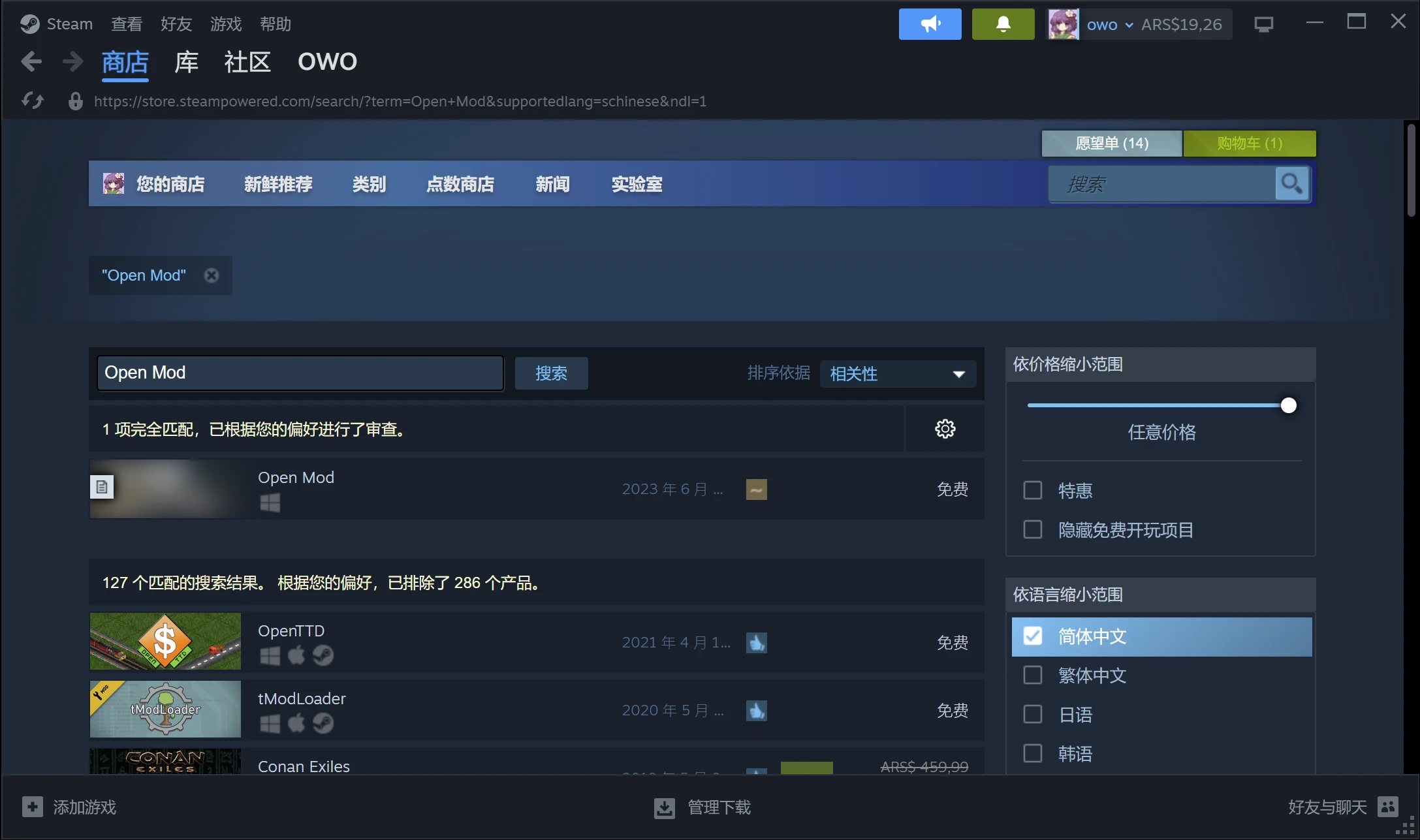1420x840 pixels.
Task: Reload the page with refresh icon
Action: click(32, 101)
